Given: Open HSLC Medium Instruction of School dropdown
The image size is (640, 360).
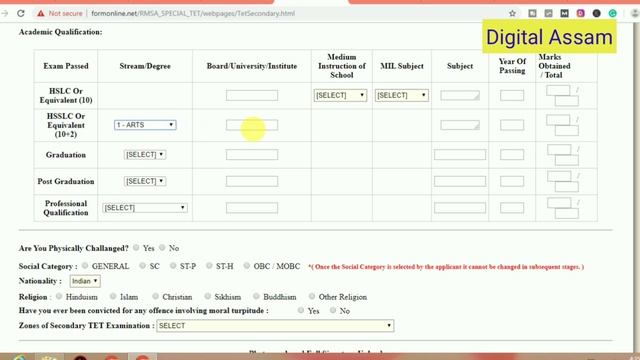Looking at the screenshot, I should pyautogui.click(x=340, y=95).
